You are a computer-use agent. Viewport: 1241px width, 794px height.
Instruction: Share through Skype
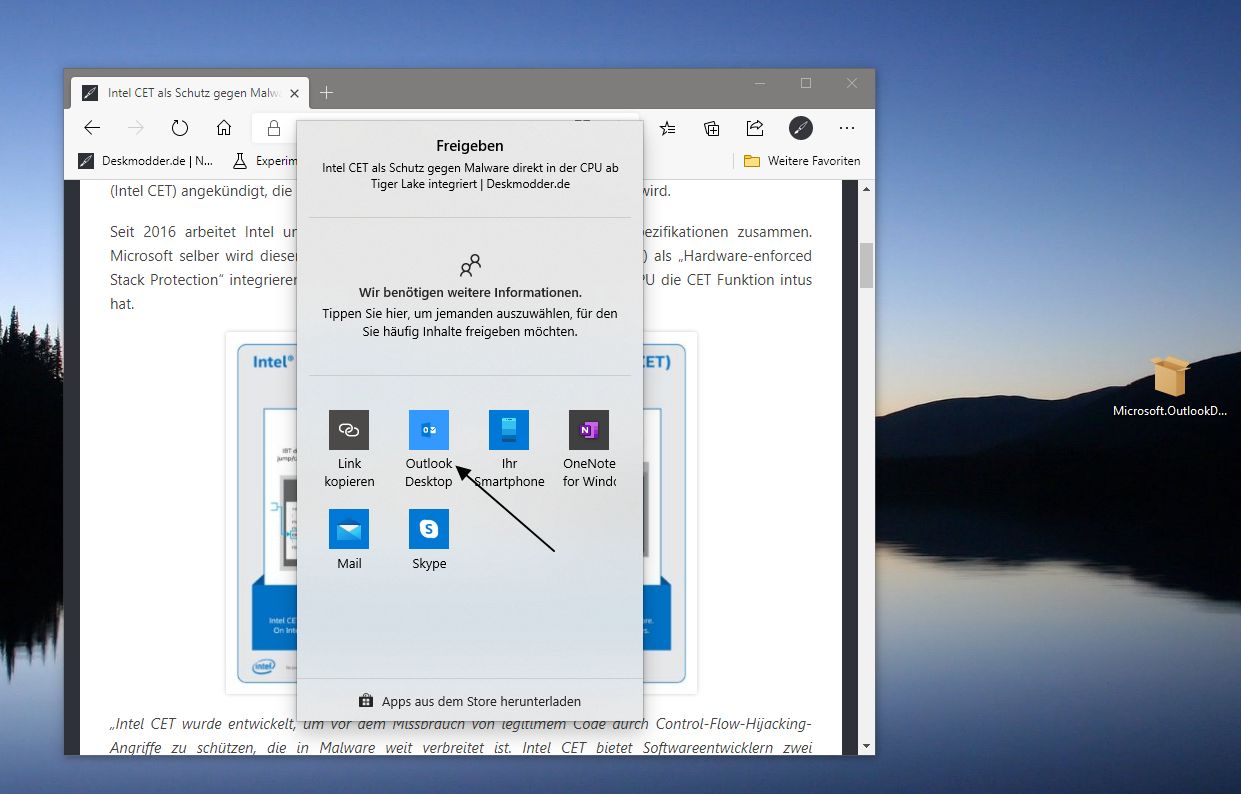click(429, 540)
